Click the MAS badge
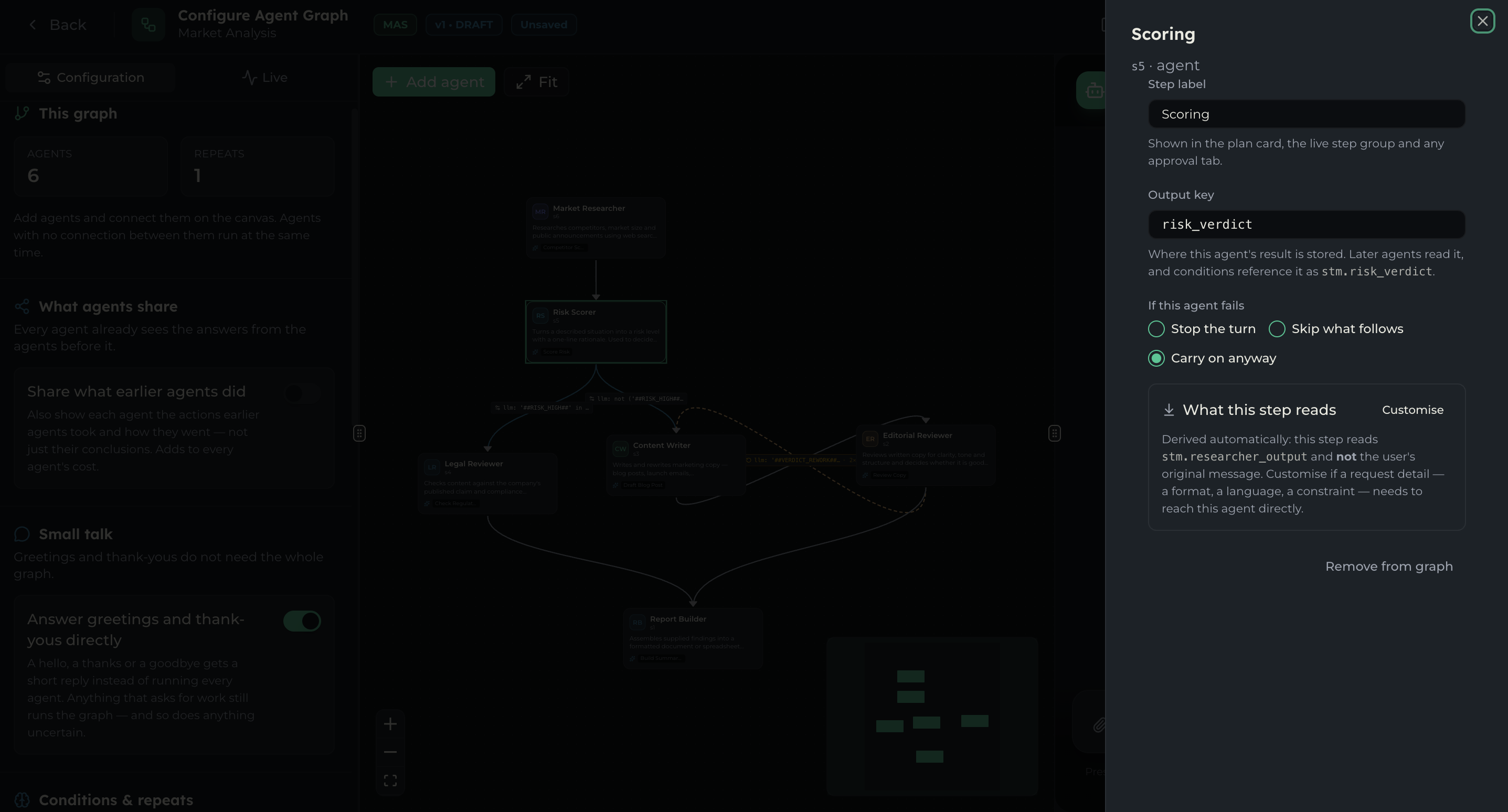Screen dimensions: 1508x812 [x=395, y=25]
